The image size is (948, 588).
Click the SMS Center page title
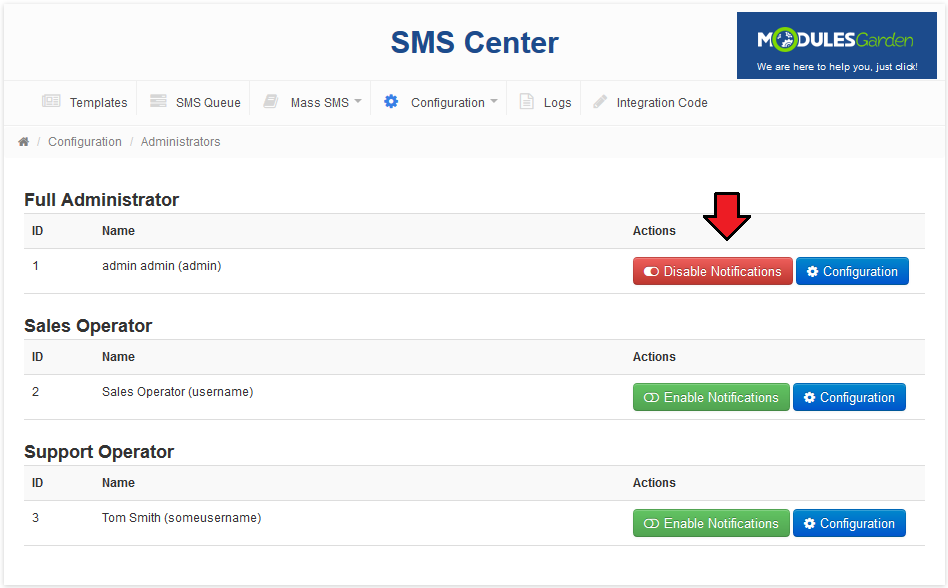click(x=475, y=42)
